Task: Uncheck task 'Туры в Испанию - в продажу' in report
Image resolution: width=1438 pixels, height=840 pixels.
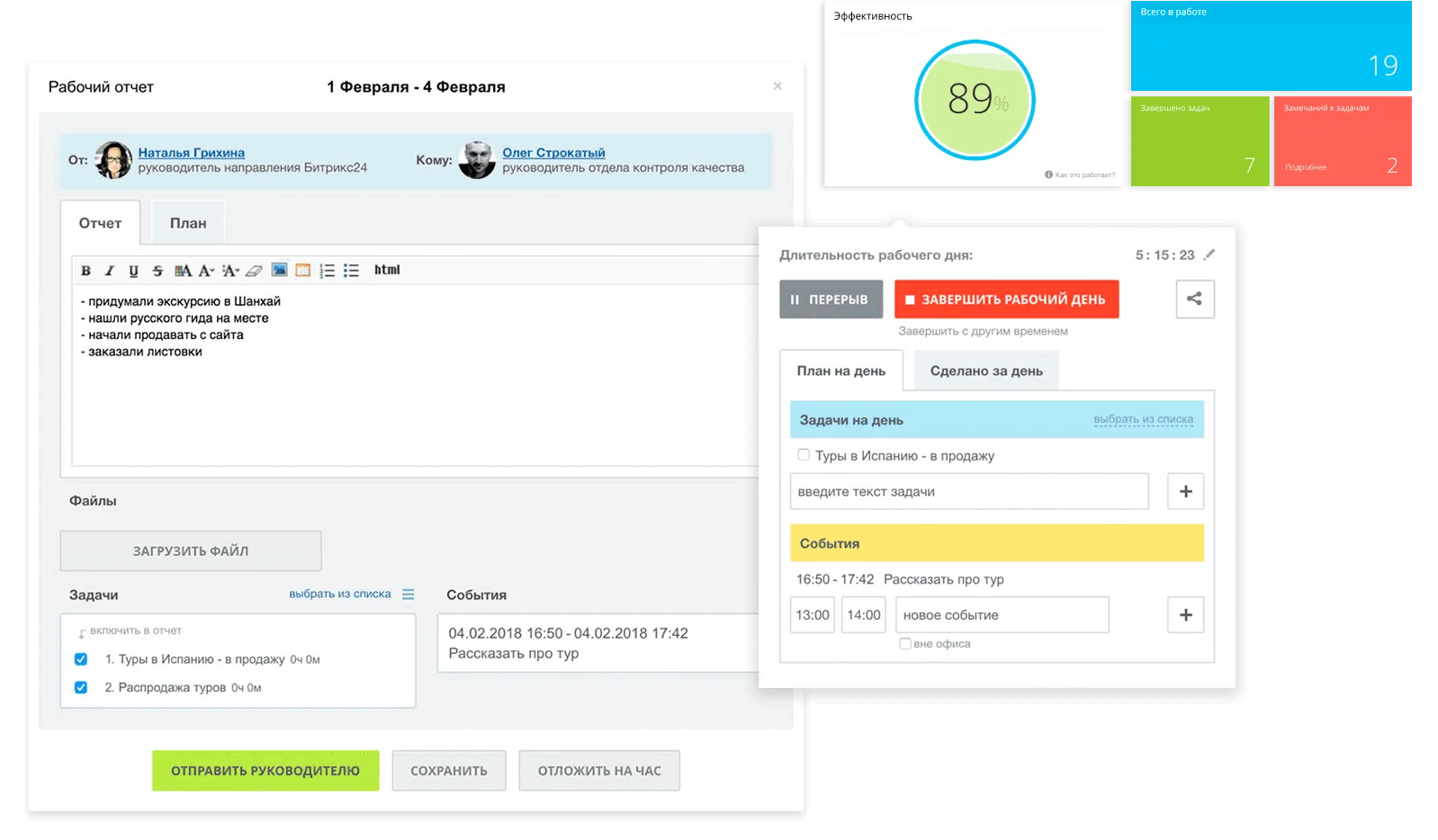Action: 81,659
